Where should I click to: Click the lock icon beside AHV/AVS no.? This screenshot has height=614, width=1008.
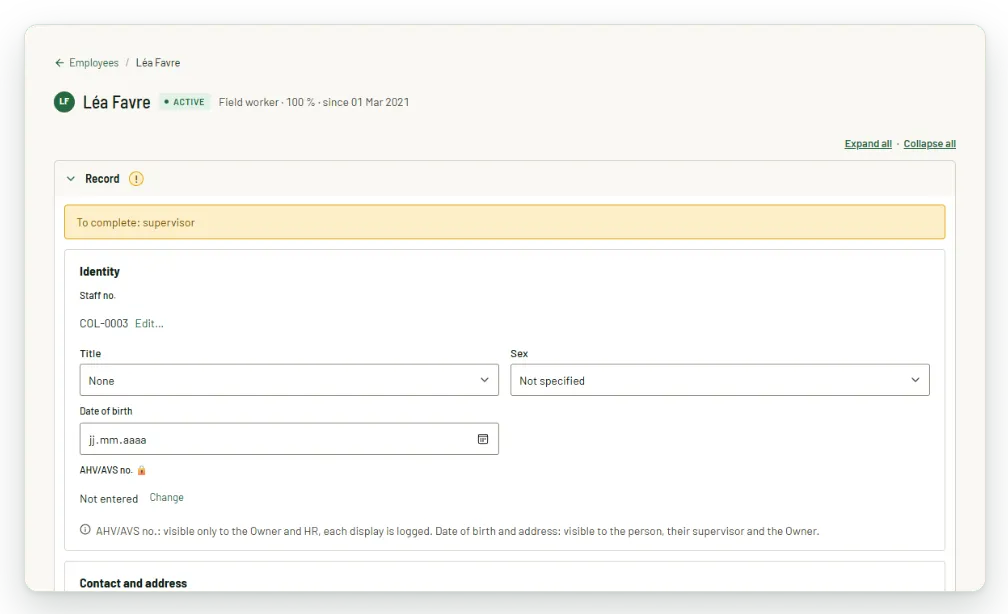(141, 470)
